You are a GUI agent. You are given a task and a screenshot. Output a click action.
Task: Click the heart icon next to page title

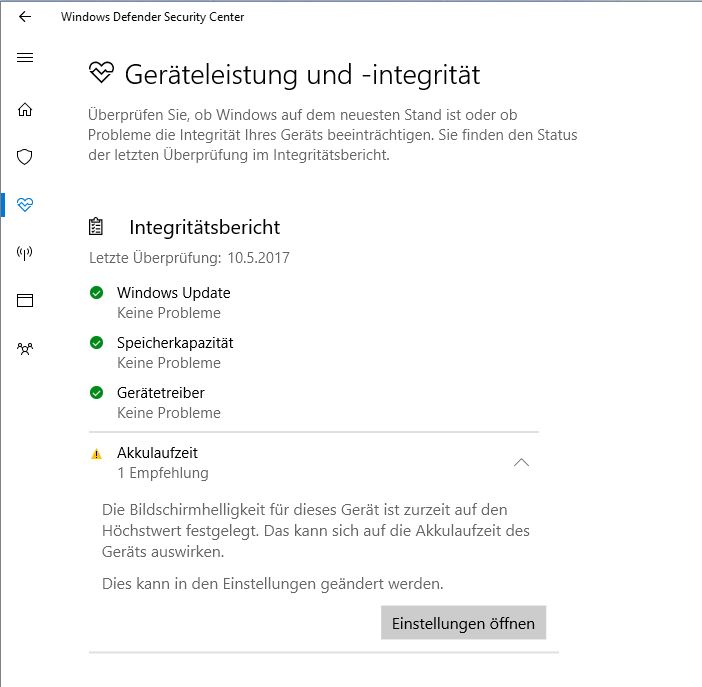coord(102,73)
